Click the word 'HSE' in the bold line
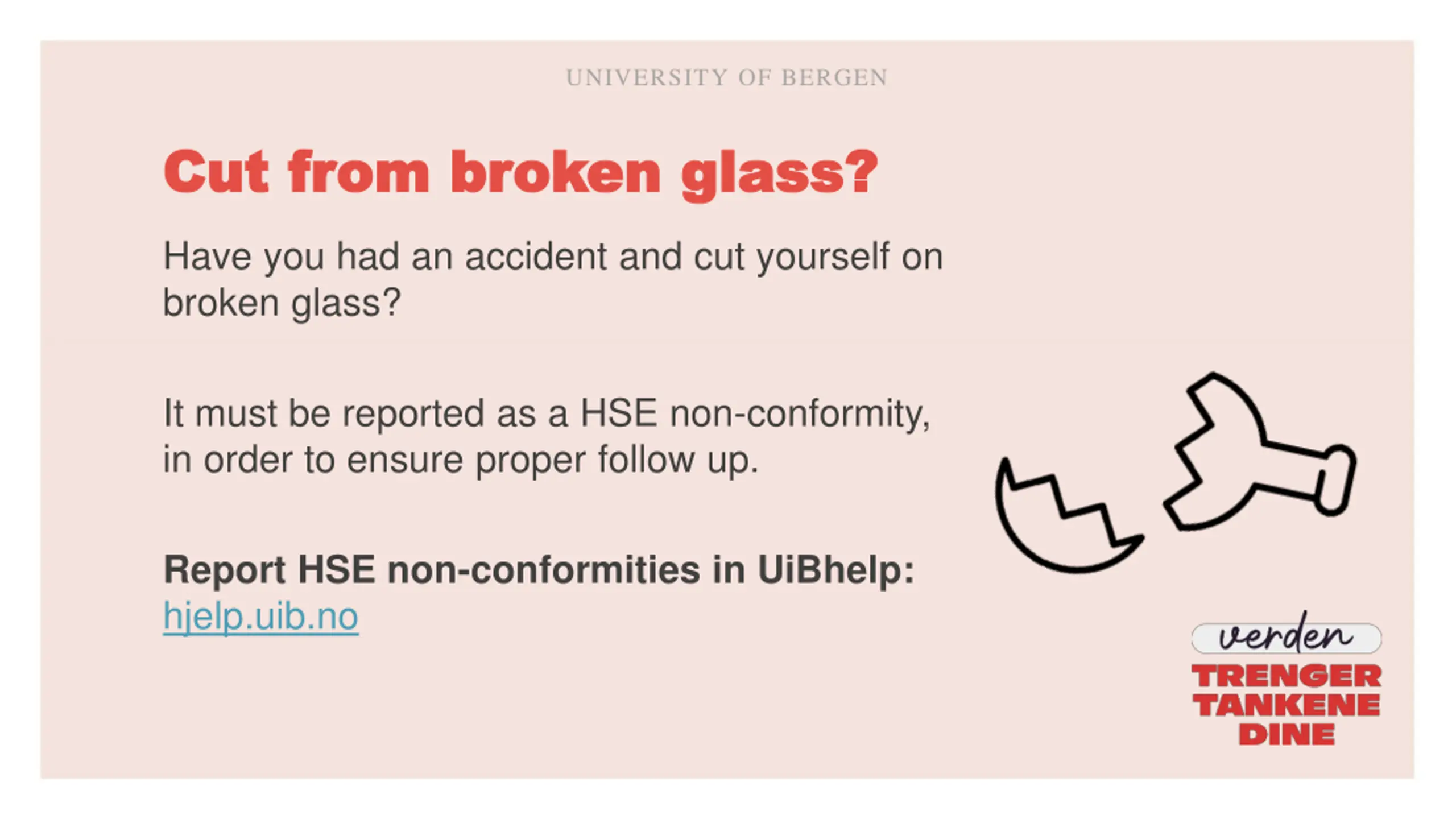 coord(337,569)
